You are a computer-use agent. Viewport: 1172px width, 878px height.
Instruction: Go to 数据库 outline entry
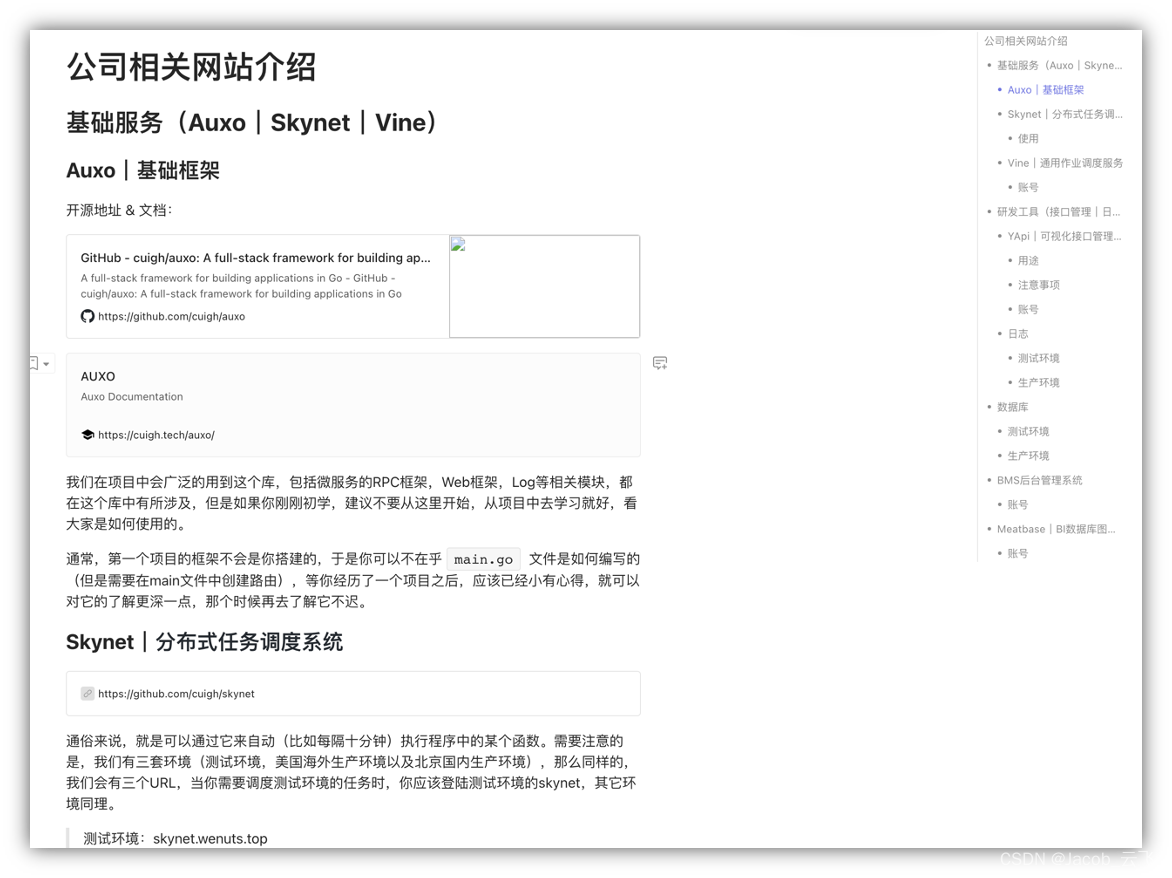tap(1012, 407)
